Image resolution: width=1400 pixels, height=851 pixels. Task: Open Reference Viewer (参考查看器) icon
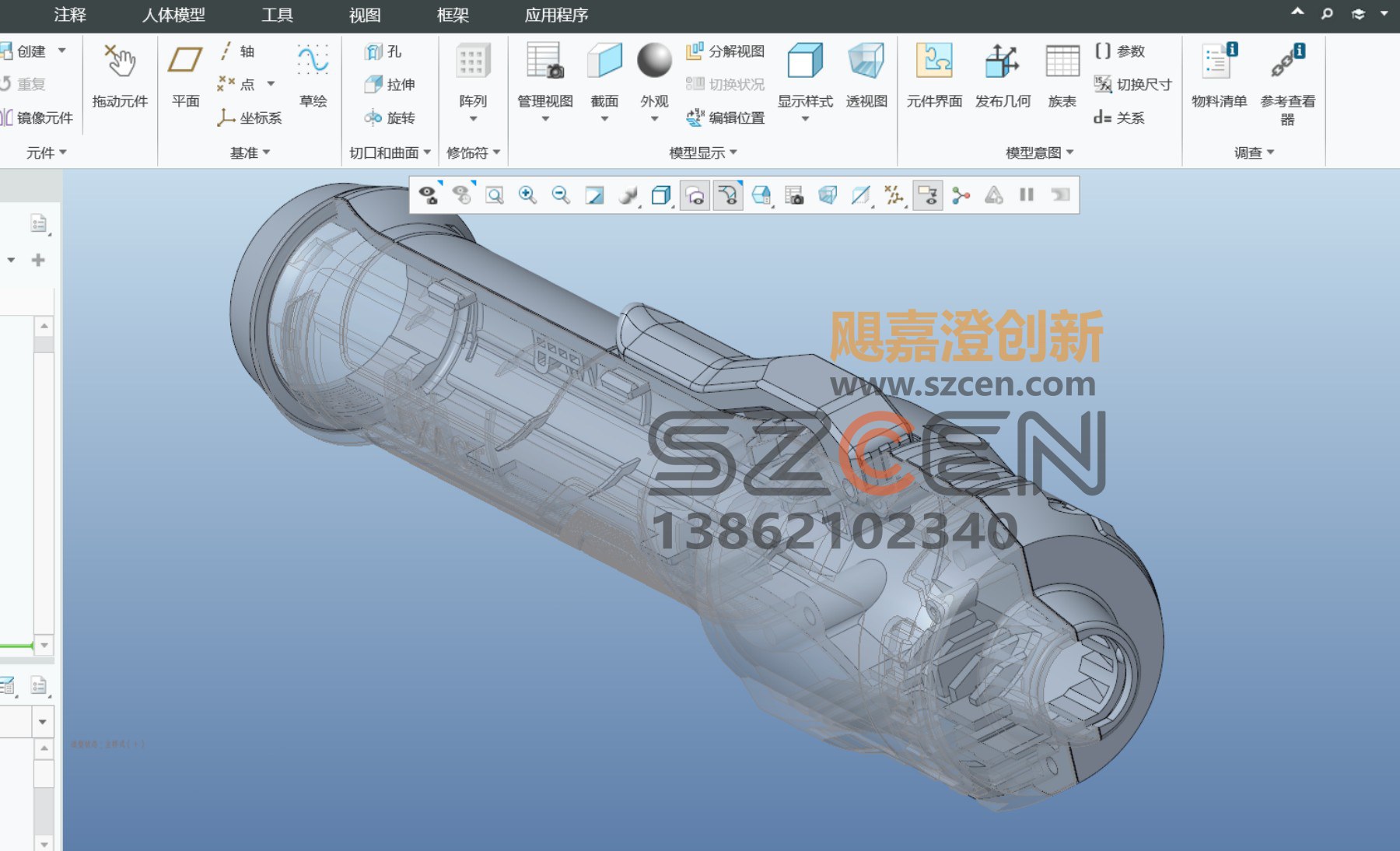(1287, 61)
